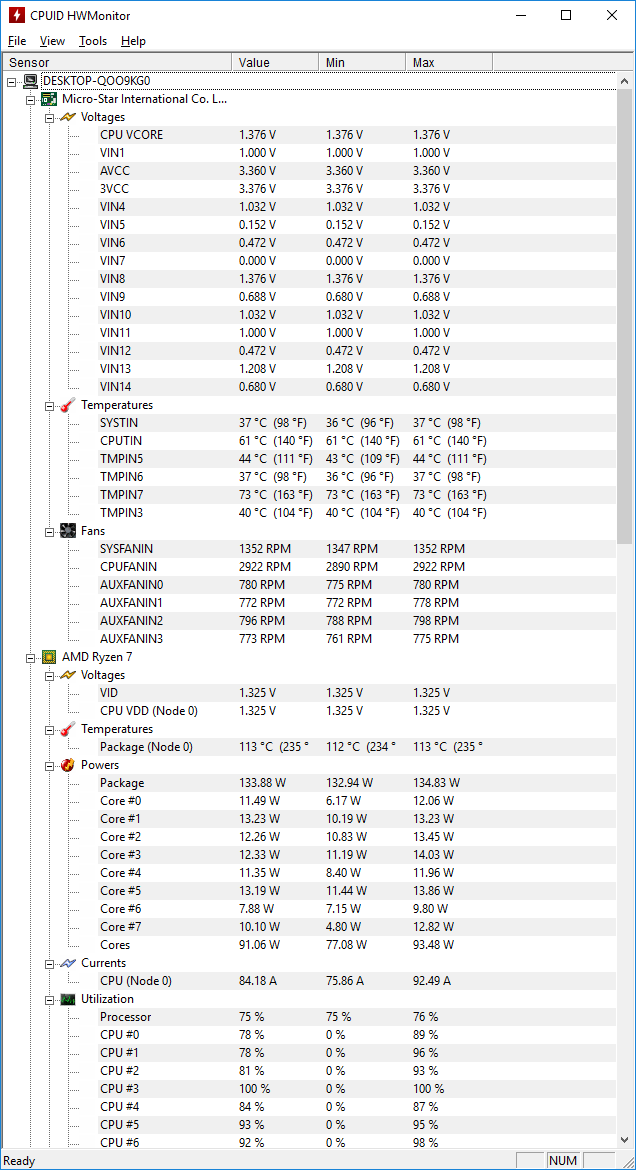Screen dimensions: 636x1170
Task: Click the Currents wave icon
Action: pos(69,963)
